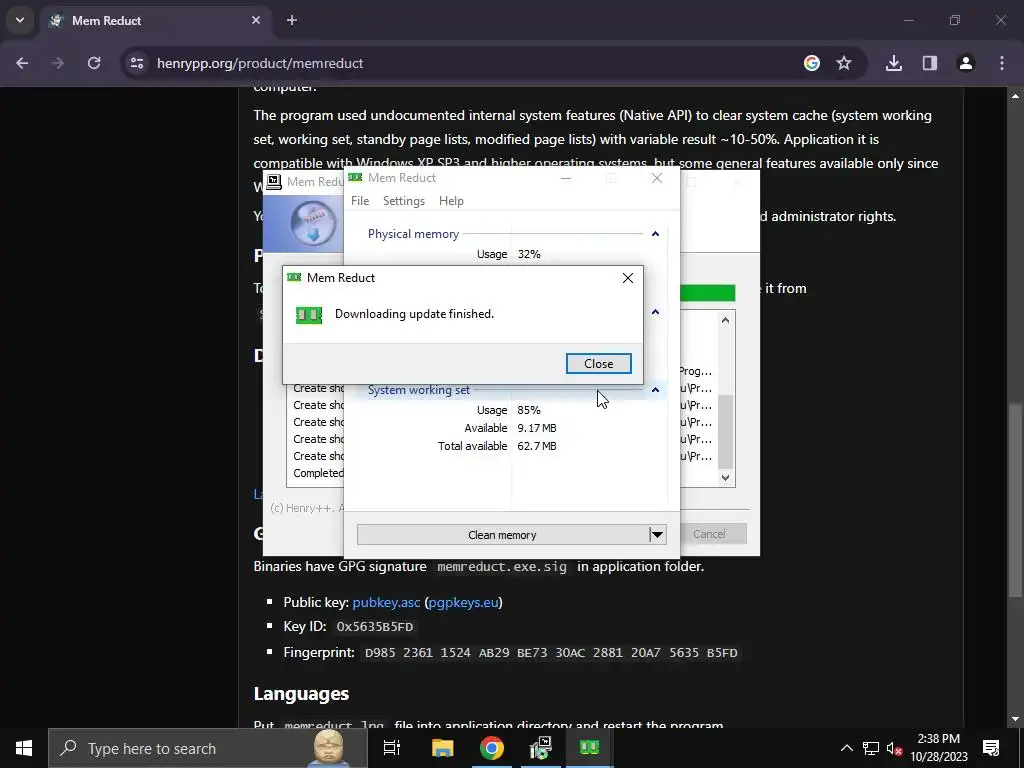The height and width of the screenshot is (768, 1024).
Task: Reload the henrypp.org page
Action: (94, 63)
